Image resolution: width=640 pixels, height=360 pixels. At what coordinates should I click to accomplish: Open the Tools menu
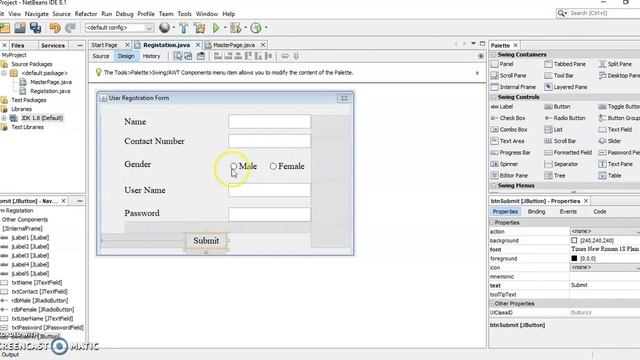pyautogui.click(x=184, y=13)
